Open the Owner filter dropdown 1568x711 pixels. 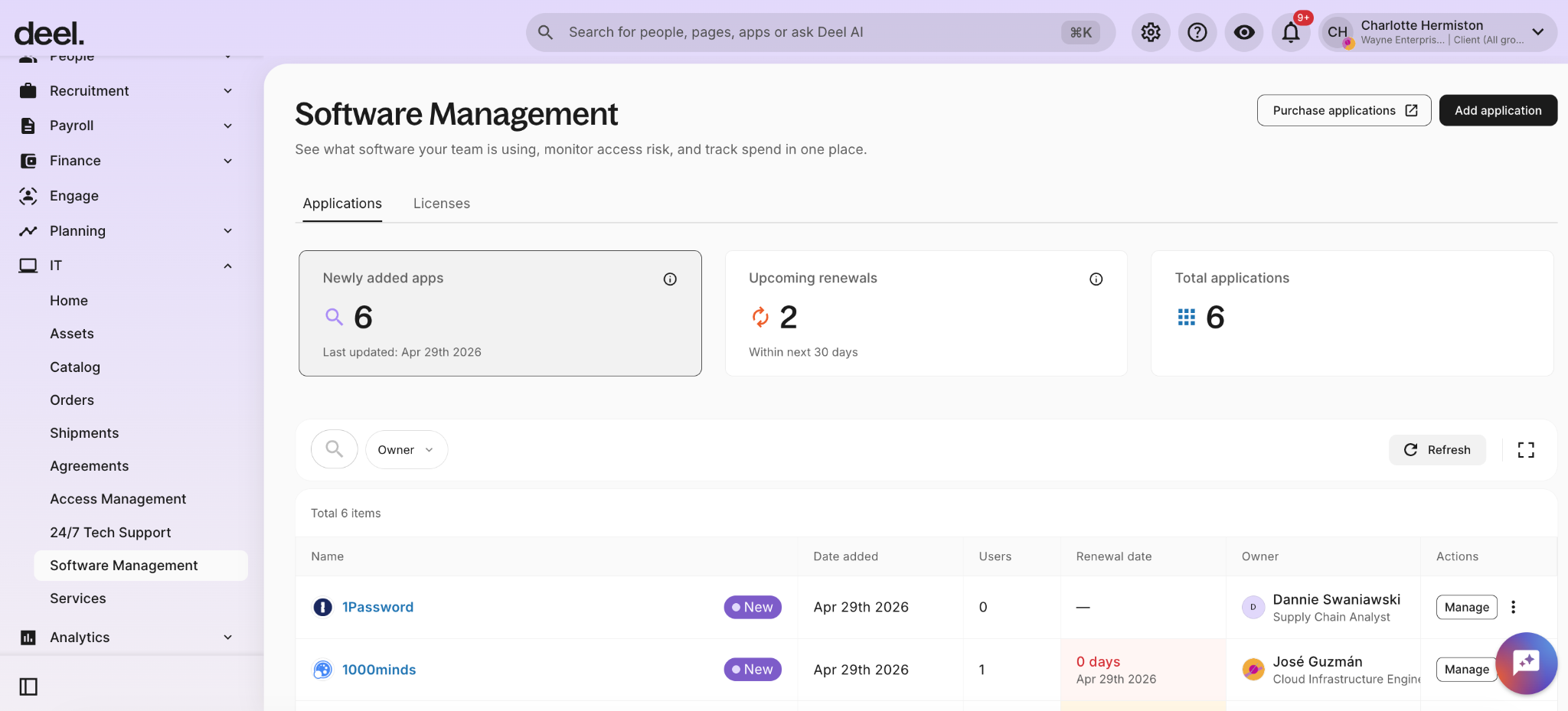[x=406, y=450]
